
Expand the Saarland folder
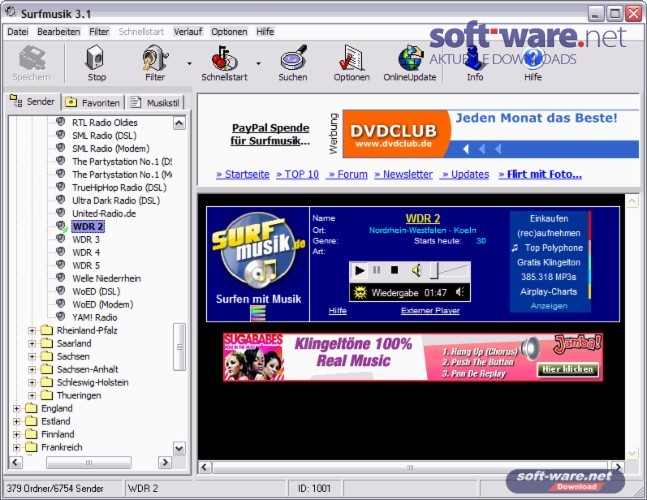[32, 344]
